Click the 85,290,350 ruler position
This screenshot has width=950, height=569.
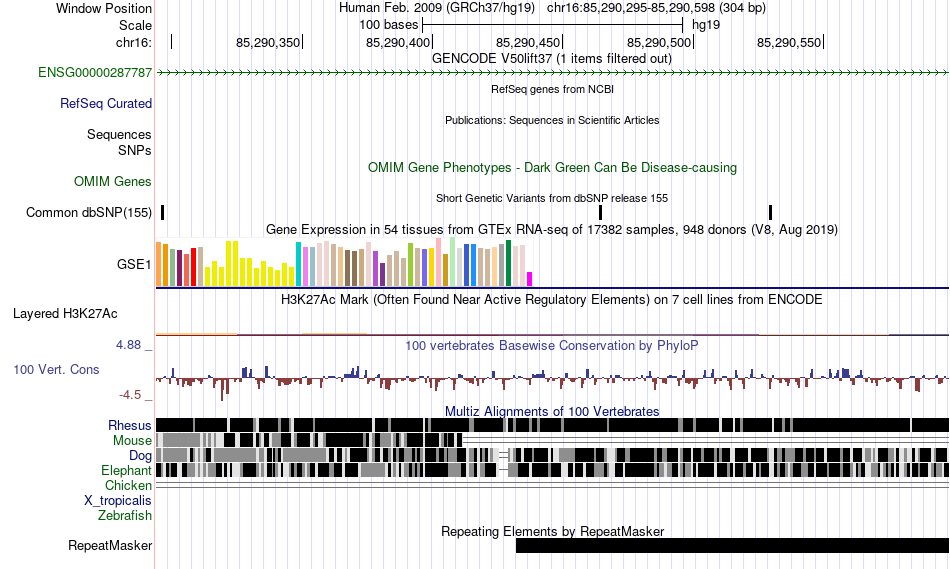pos(268,42)
